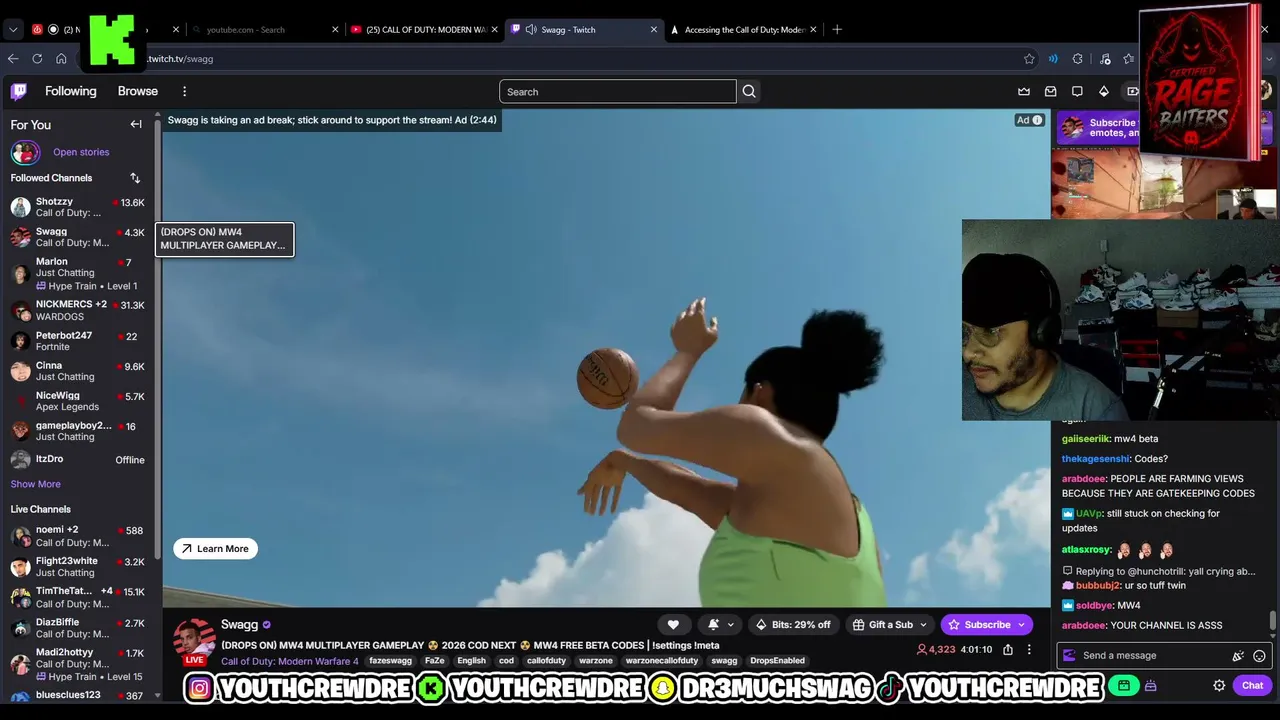This screenshot has width=1280, height=720.
Task: Open the Power-ups icon near chat gear
Action: point(1151,686)
